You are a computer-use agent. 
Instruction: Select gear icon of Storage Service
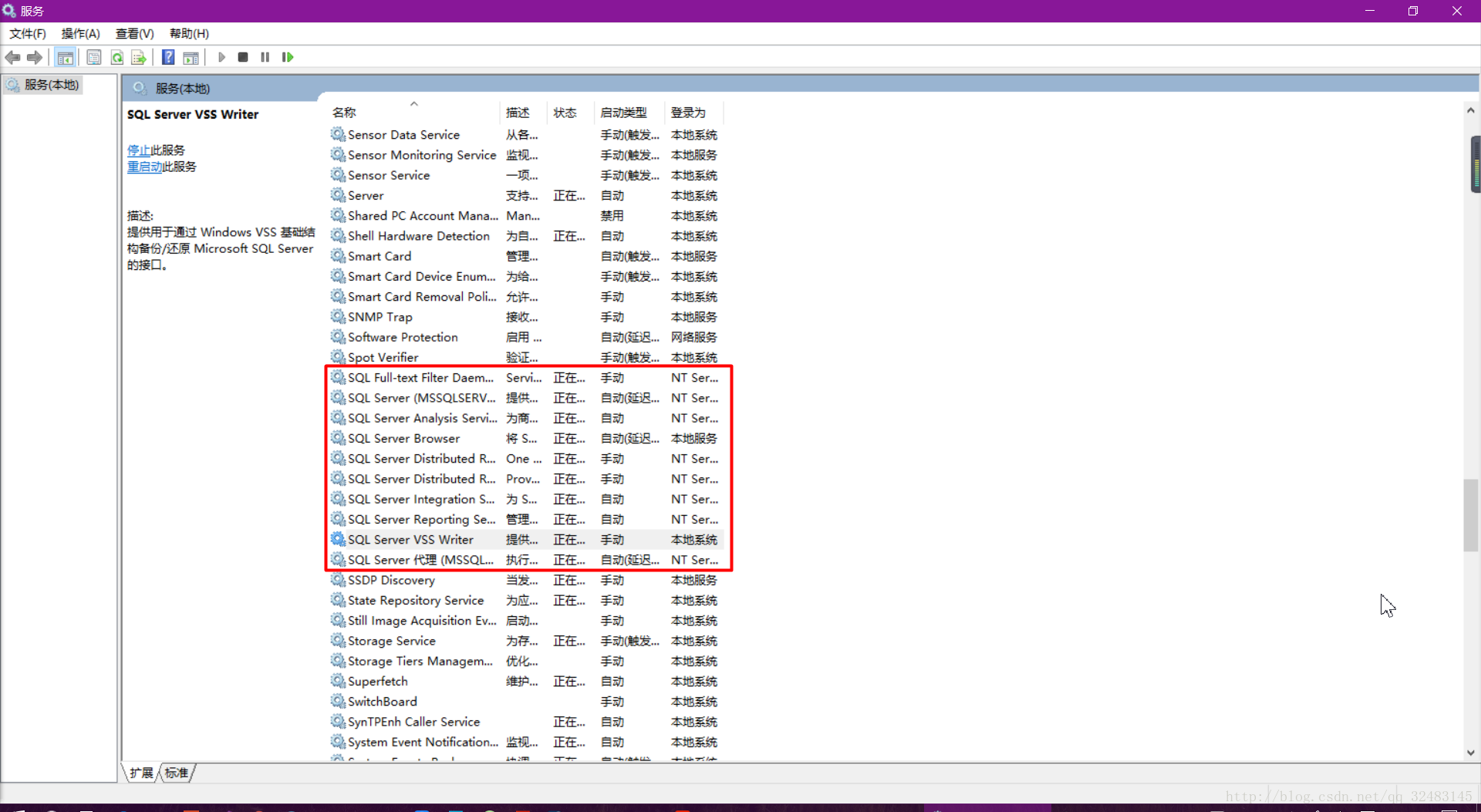click(338, 641)
